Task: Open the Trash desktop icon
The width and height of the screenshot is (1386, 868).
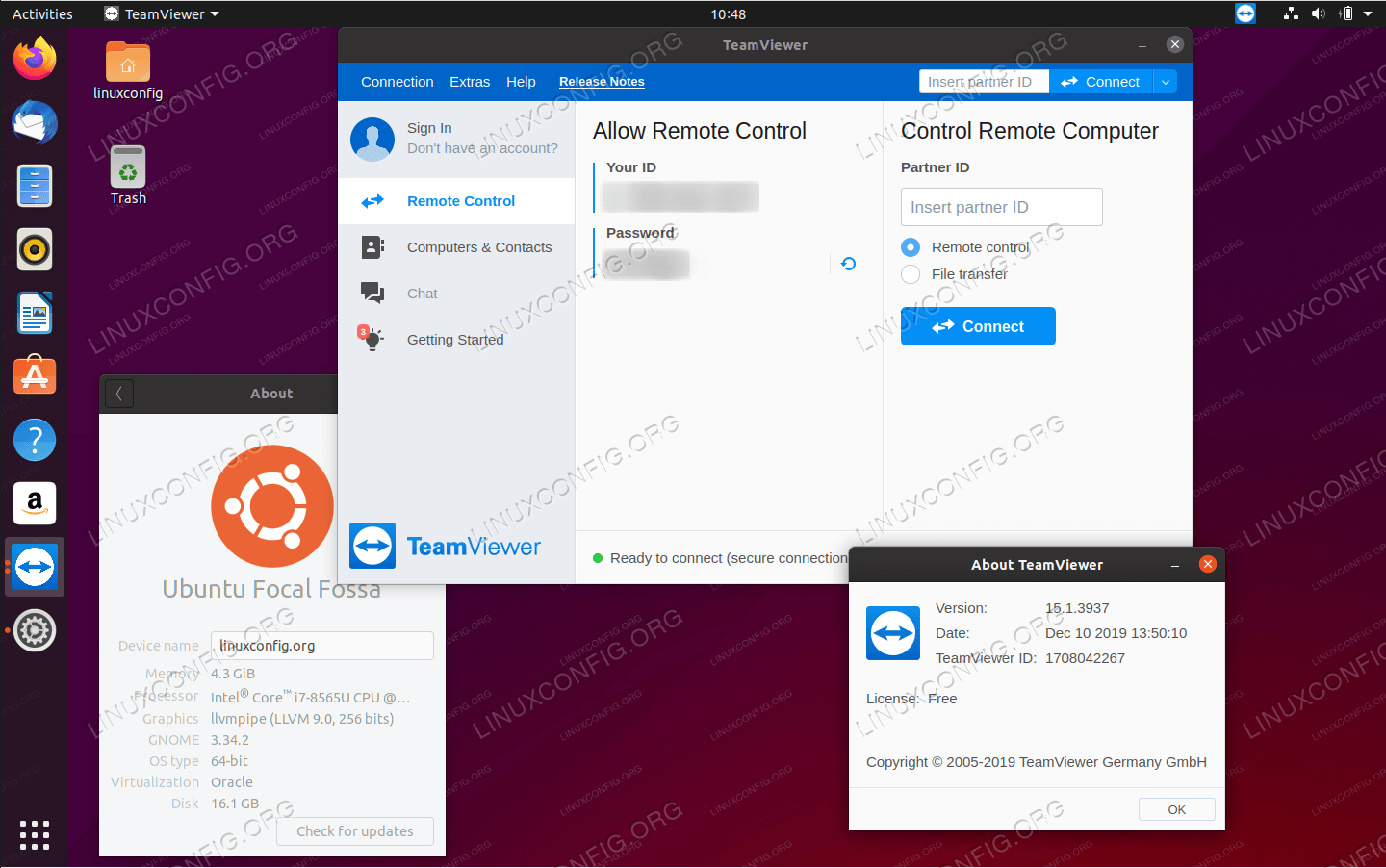Action: [x=128, y=175]
